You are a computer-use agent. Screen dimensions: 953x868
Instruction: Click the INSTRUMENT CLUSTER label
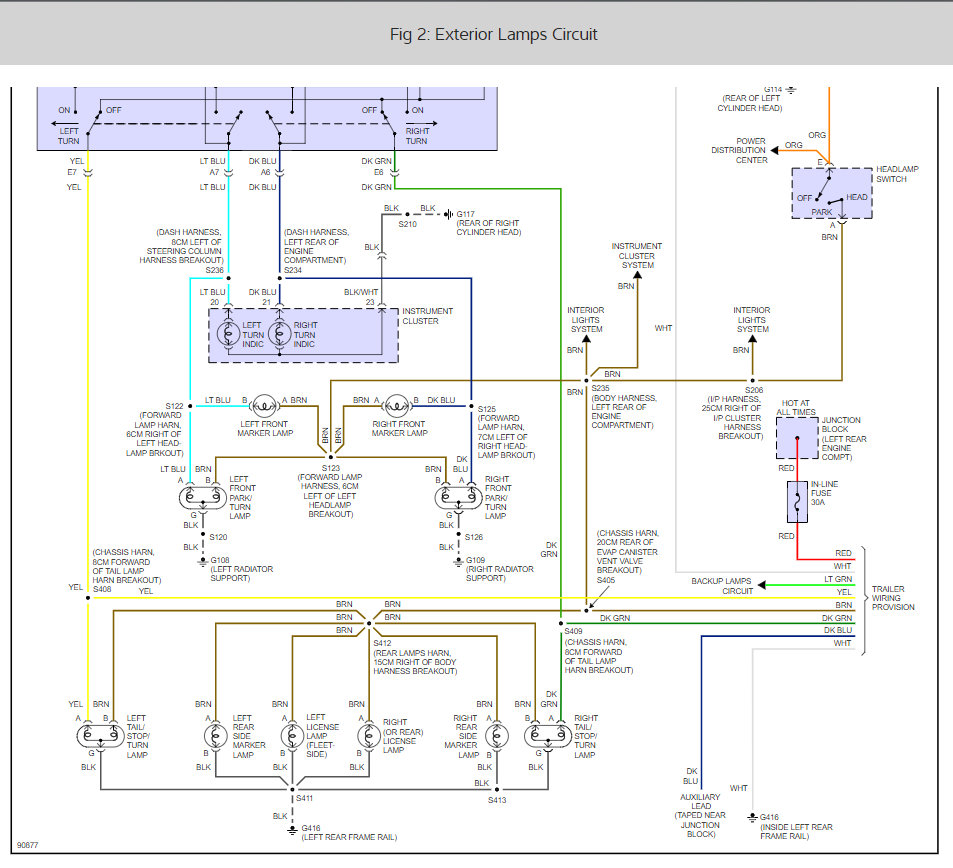pyautogui.click(x=427, y=316)
